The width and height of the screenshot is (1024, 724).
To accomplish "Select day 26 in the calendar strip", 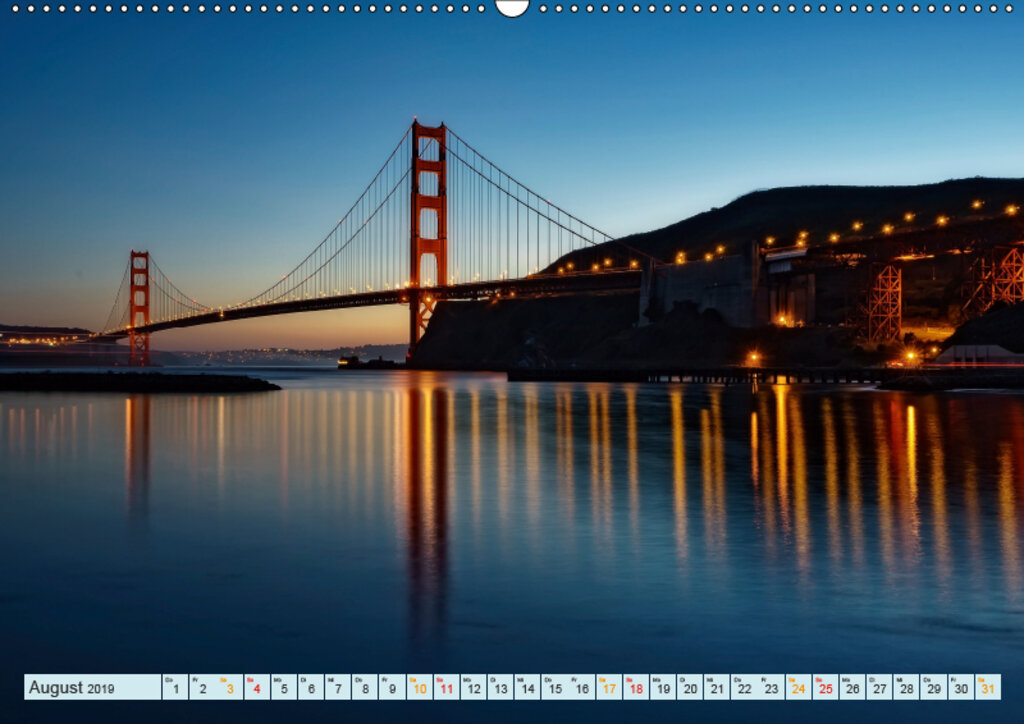I will (x=853, y=687).
